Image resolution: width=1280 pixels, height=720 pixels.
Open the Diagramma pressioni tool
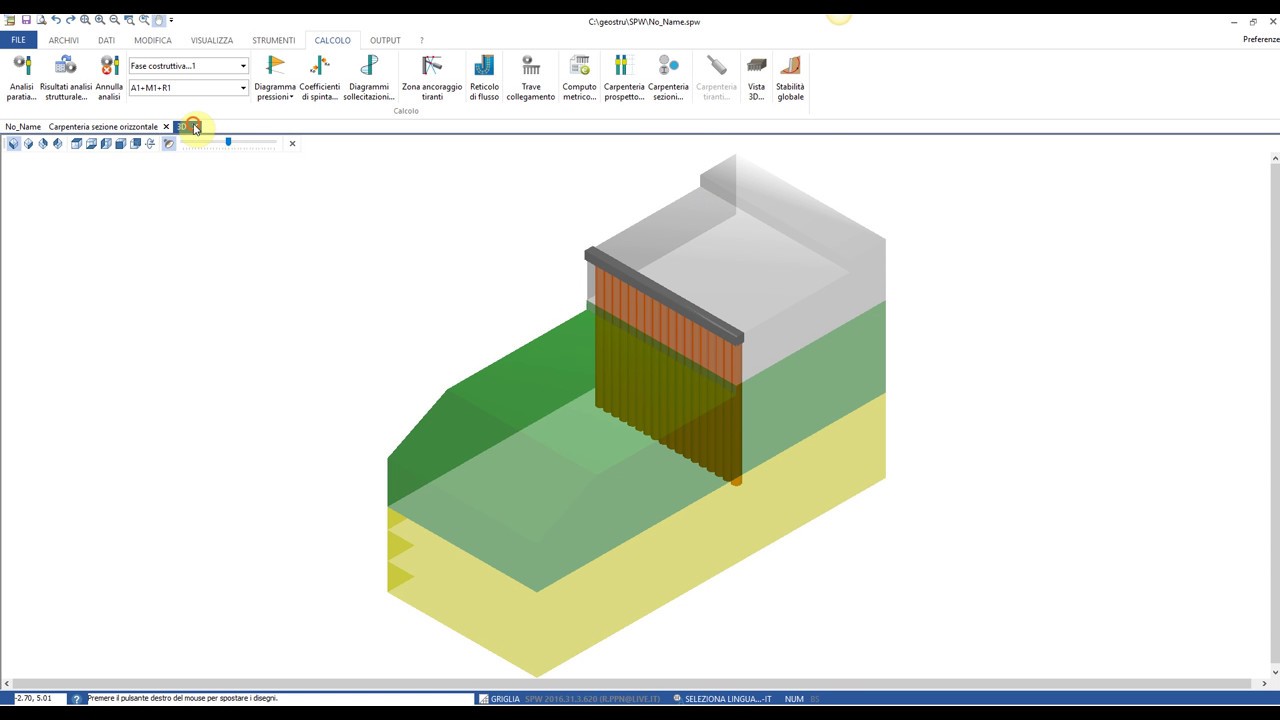pos(275,78)
